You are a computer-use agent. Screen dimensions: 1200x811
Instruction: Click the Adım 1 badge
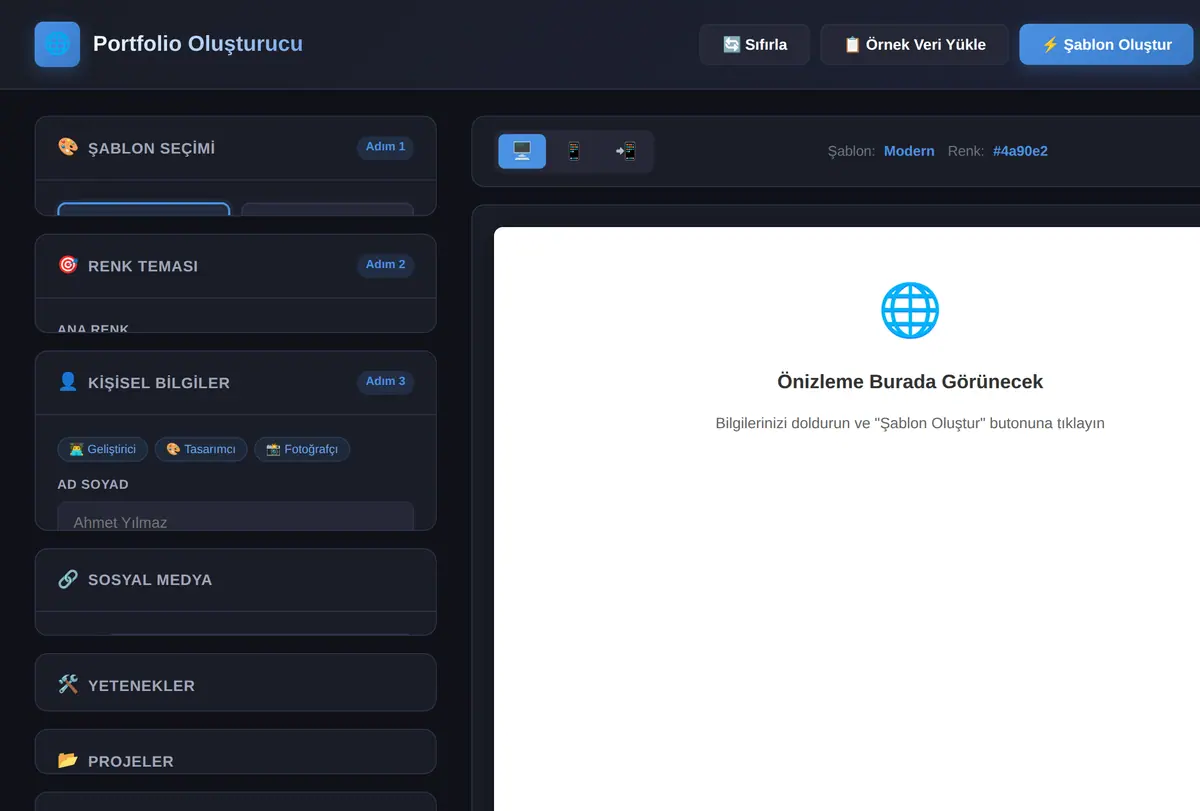point(385,147)
